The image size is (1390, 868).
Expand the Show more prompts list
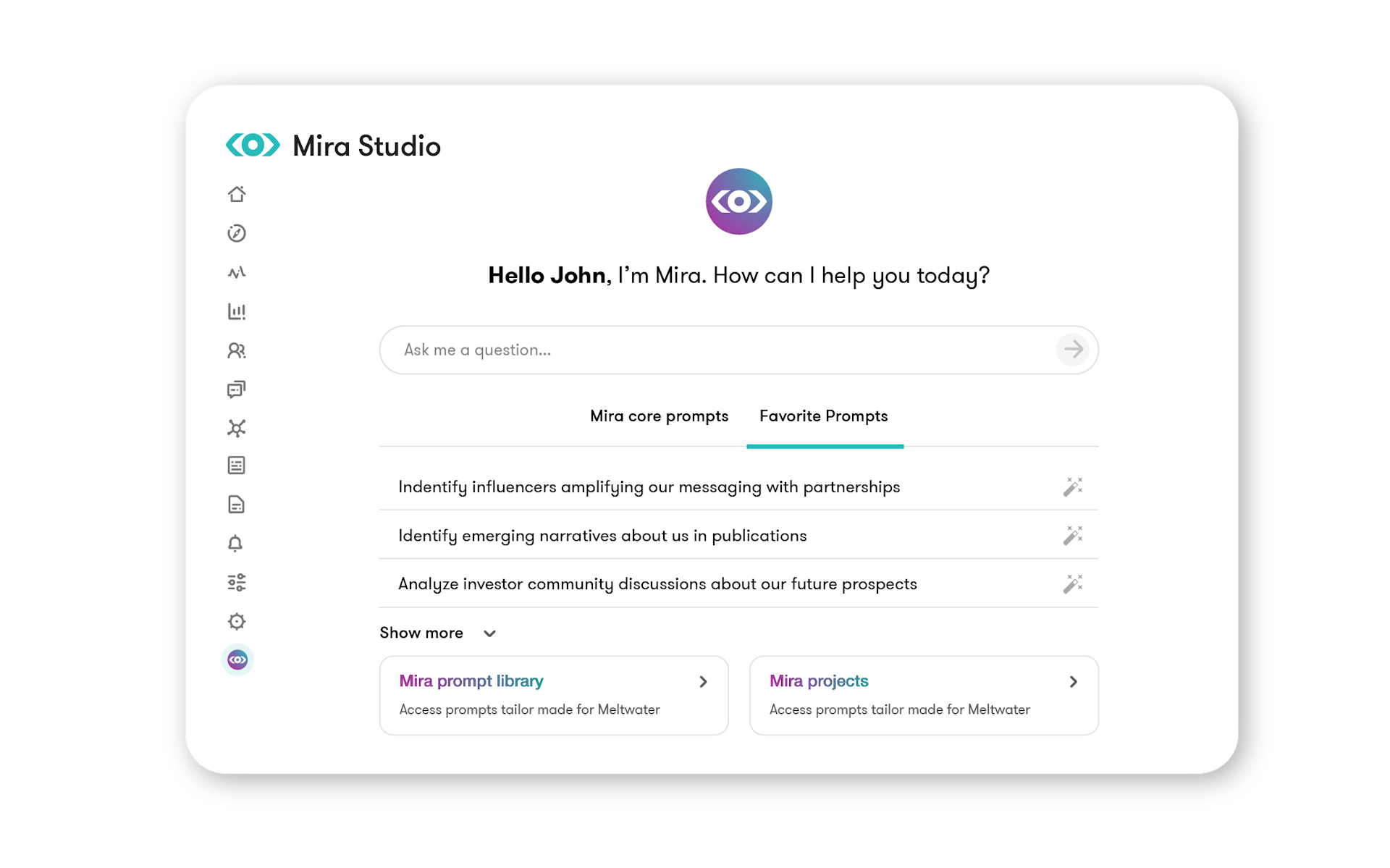click(x=437, y=633)
